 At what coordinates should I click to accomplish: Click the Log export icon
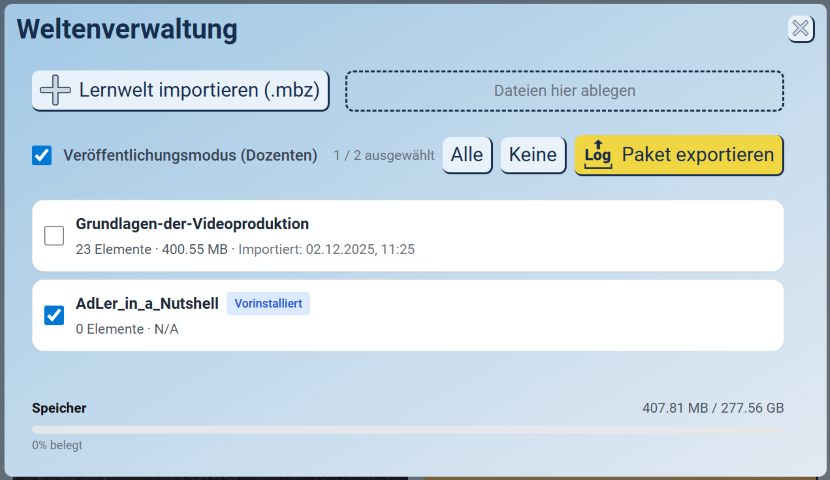pyautogui.click(x=598, y=155)
